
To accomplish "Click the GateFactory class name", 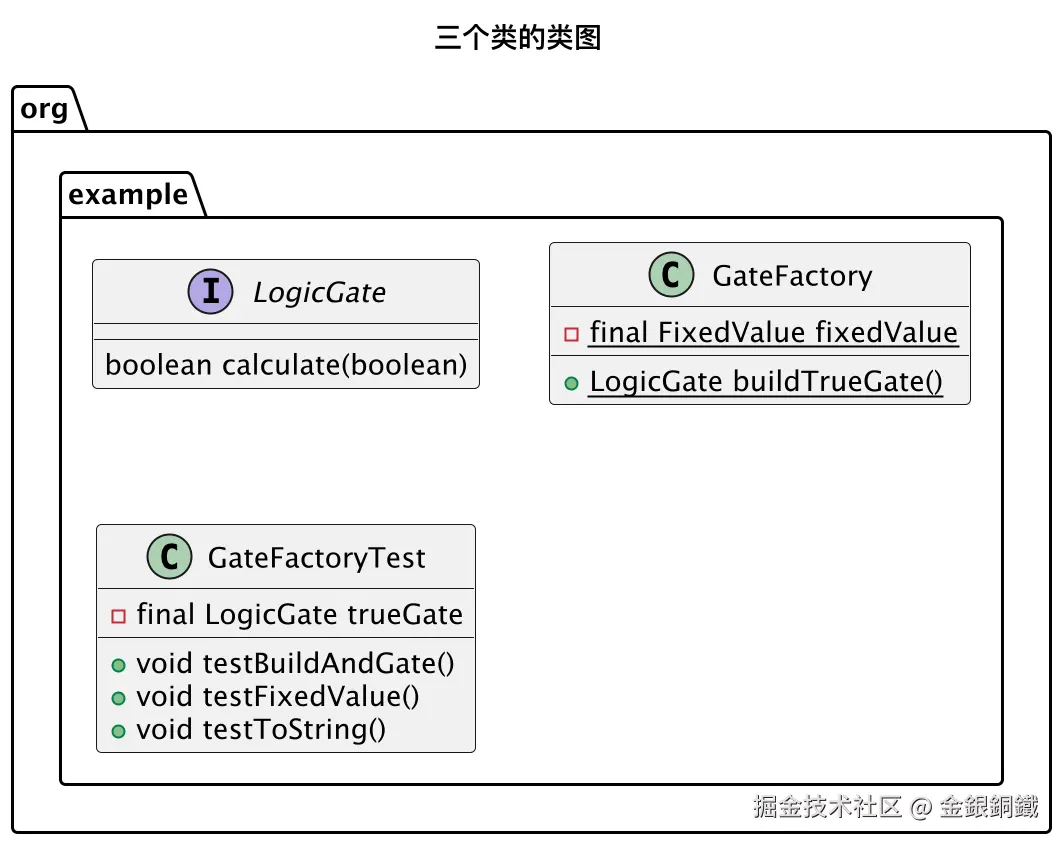I will (x=792, y=276).
